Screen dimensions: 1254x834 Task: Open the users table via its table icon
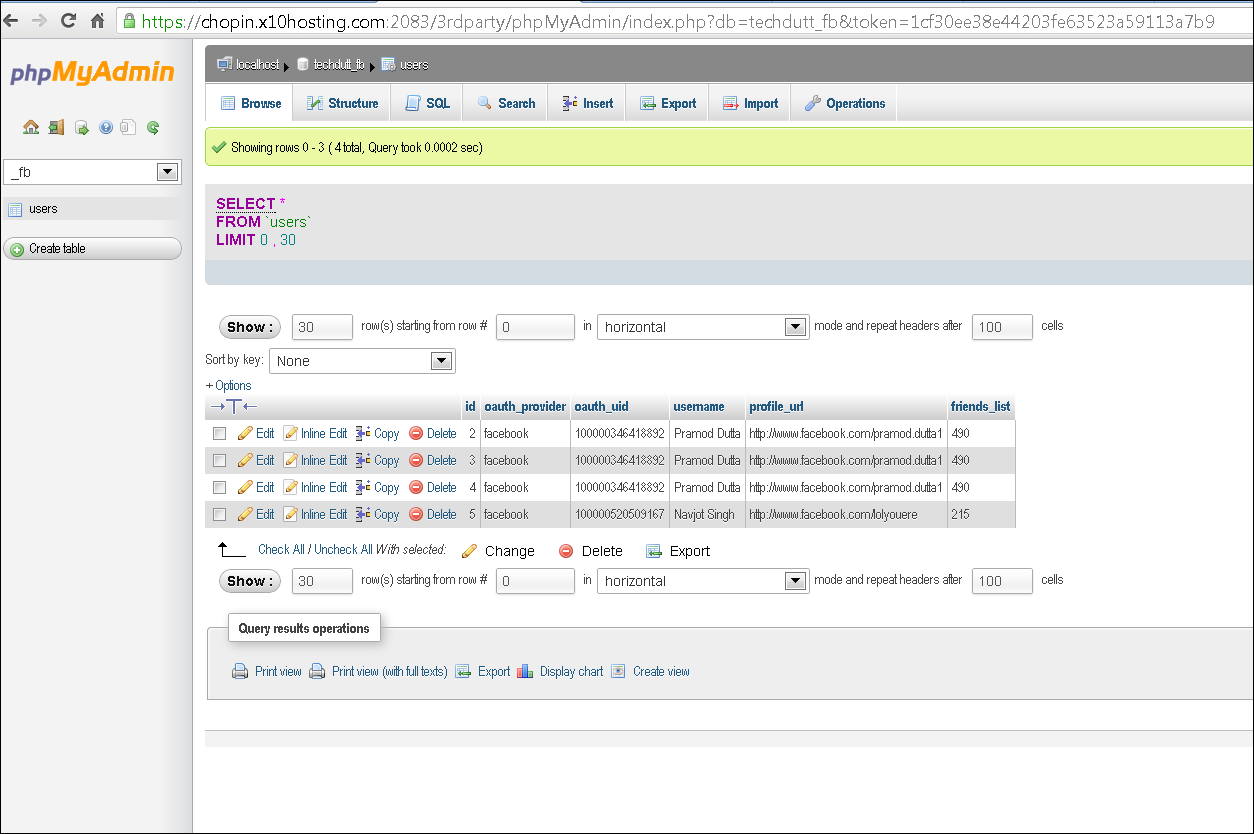click(16, 208)
